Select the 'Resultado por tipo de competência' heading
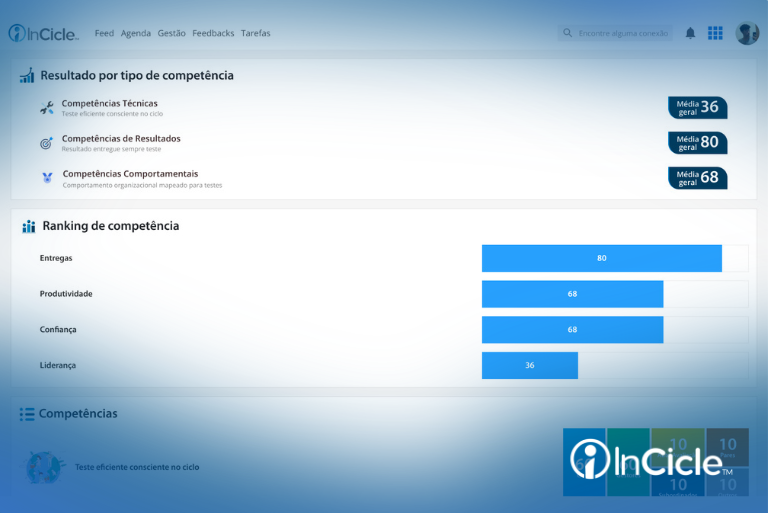Image resolution: width=768 pixels, height=513 pixels. pos(137,75)
